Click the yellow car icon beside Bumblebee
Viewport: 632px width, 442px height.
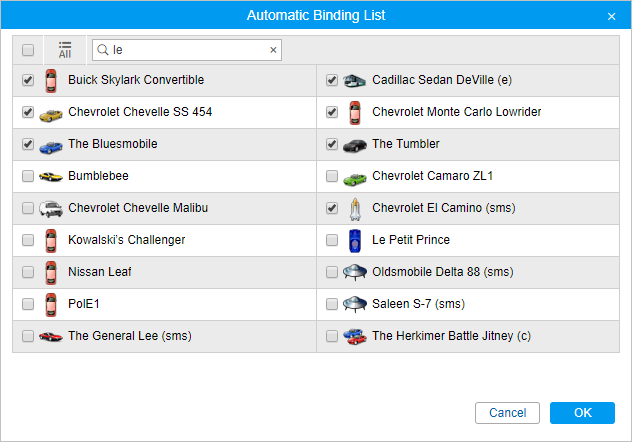click(x=51, y=176)
